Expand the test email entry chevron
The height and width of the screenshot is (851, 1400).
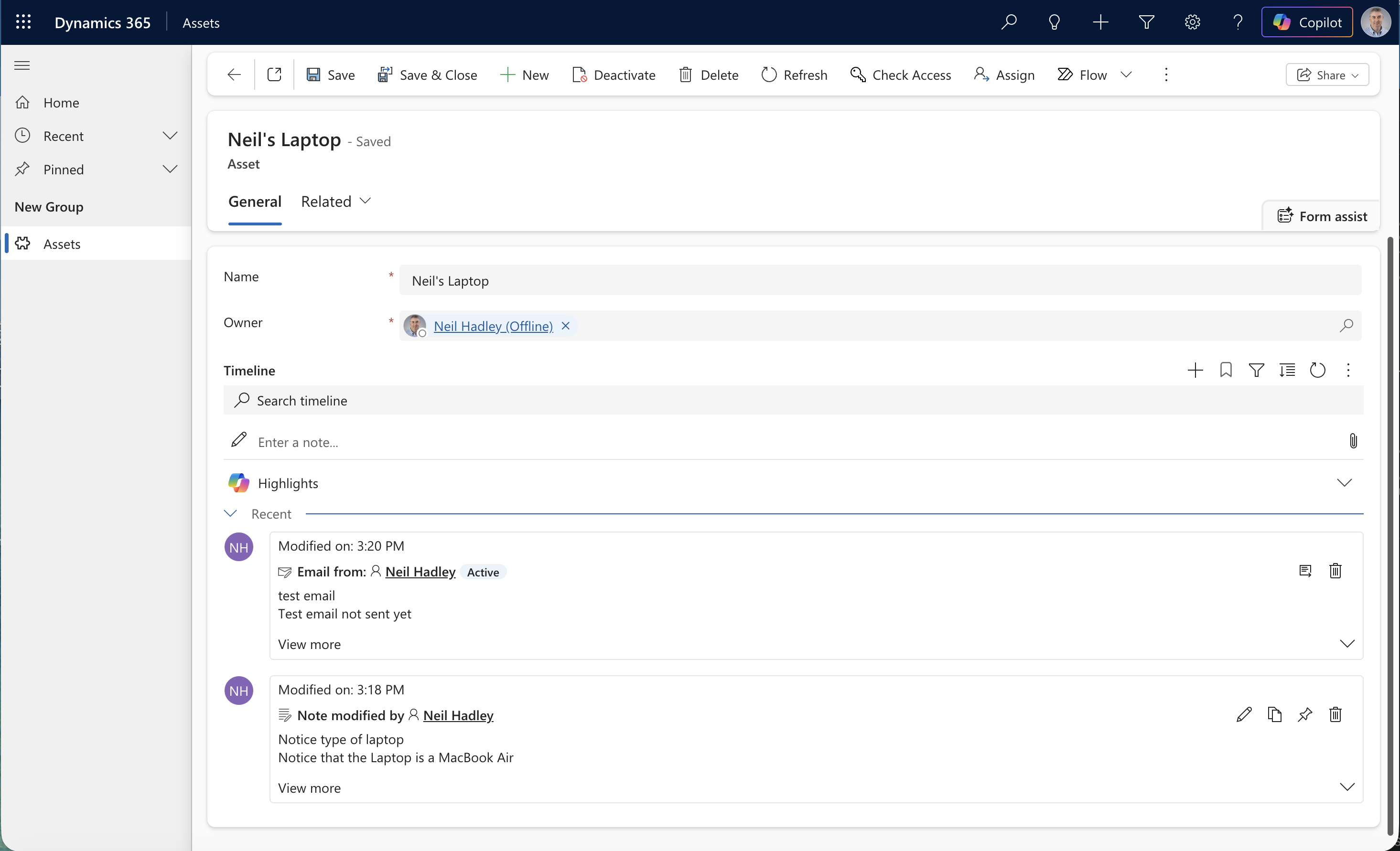click(x=1347, y=644)
